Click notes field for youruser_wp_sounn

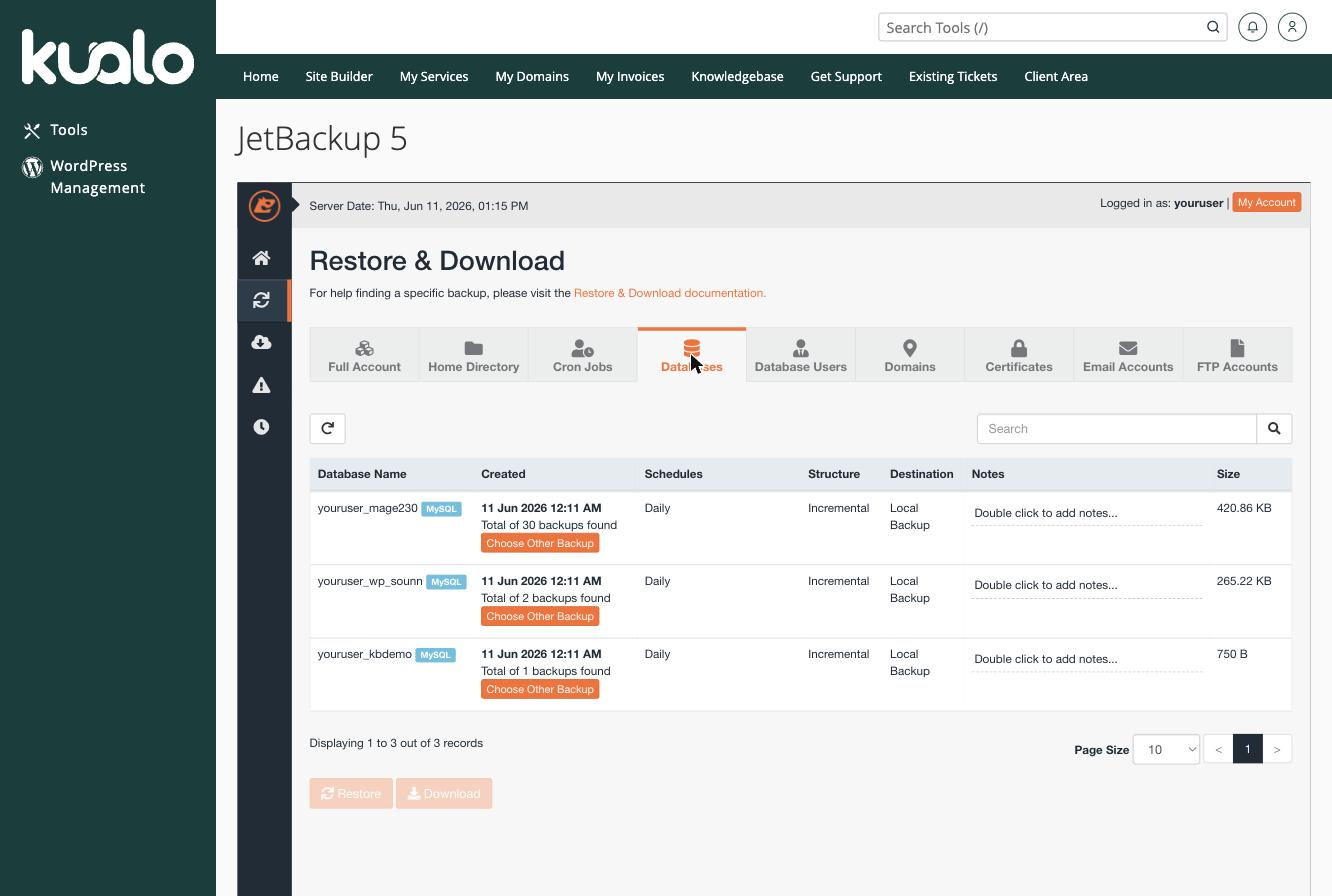click(1086, 586)
